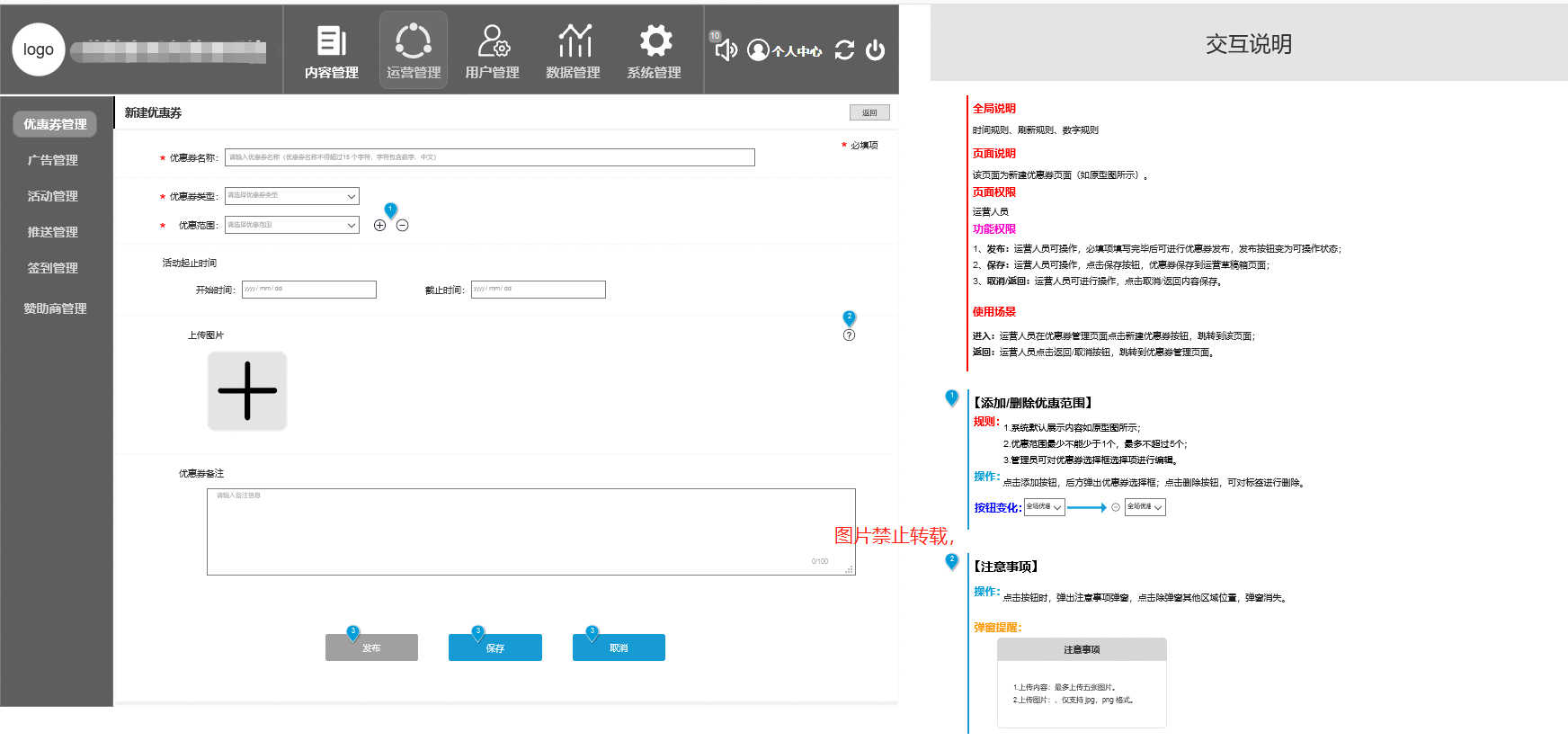Click the 【注意事项】 heading
The height and width of the screenshot is (741, 1568).
point(1006,567)
